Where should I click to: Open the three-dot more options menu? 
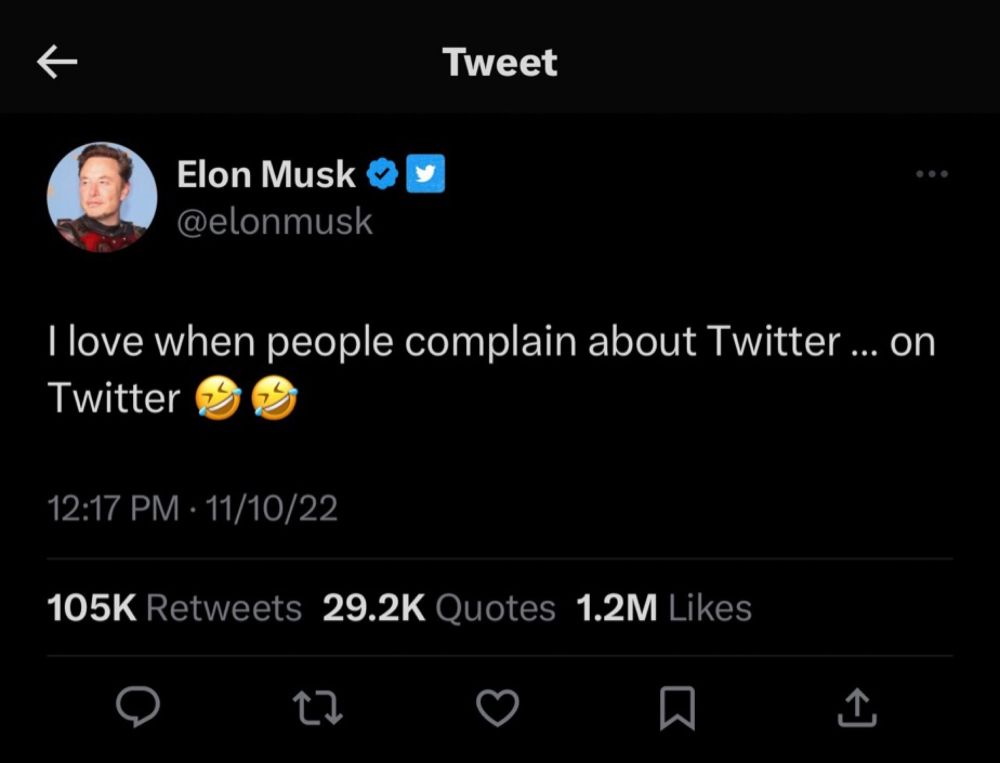[931, 175]
